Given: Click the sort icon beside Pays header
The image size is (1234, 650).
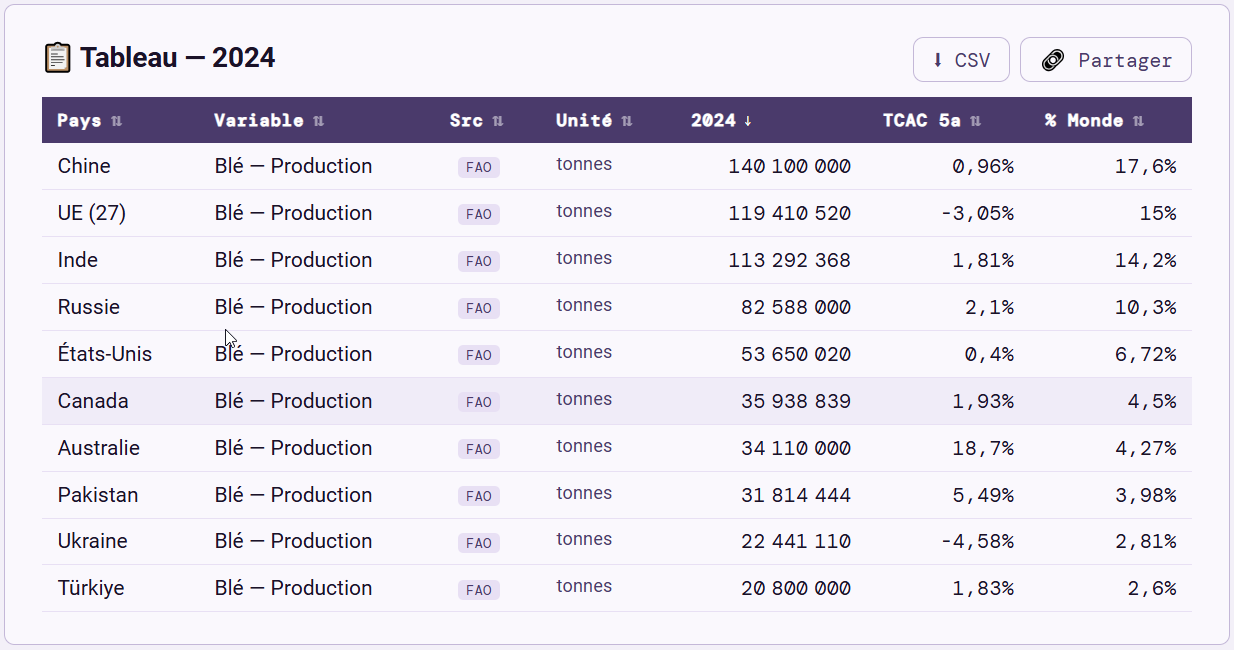Looking at the screenshot, I should pyautogui.click(x=117, y=121).
